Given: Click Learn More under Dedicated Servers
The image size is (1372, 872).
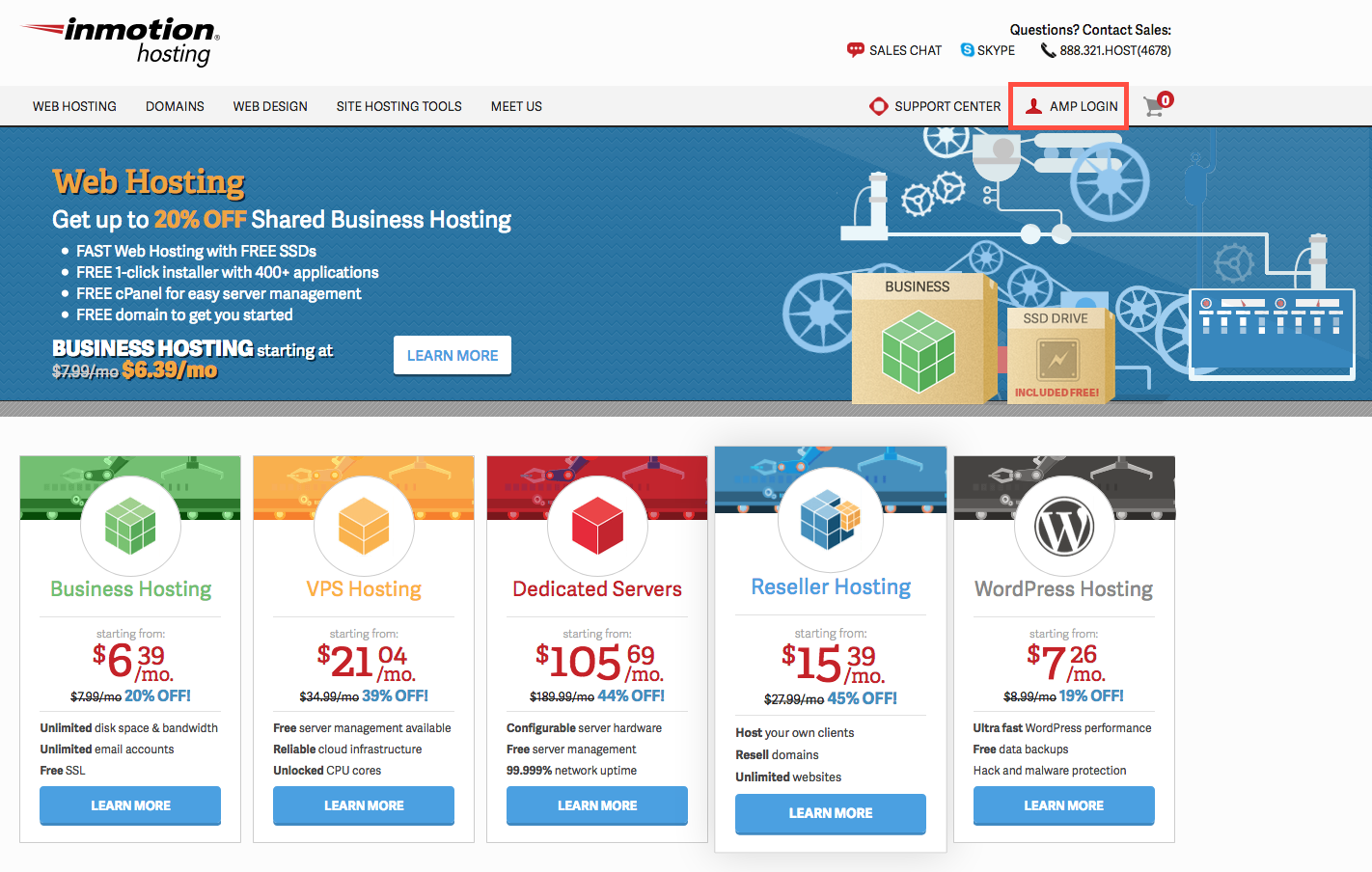Looking at the screenshot, I should point(597,805).
